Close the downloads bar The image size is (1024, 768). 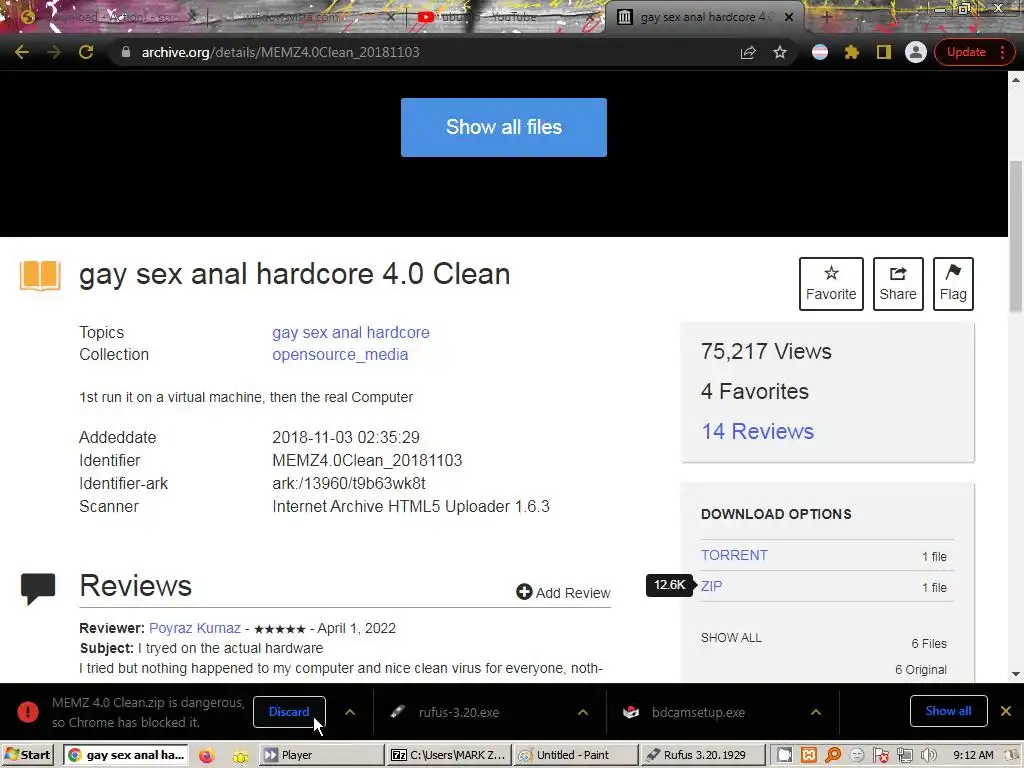click(x=1006, y=711)
